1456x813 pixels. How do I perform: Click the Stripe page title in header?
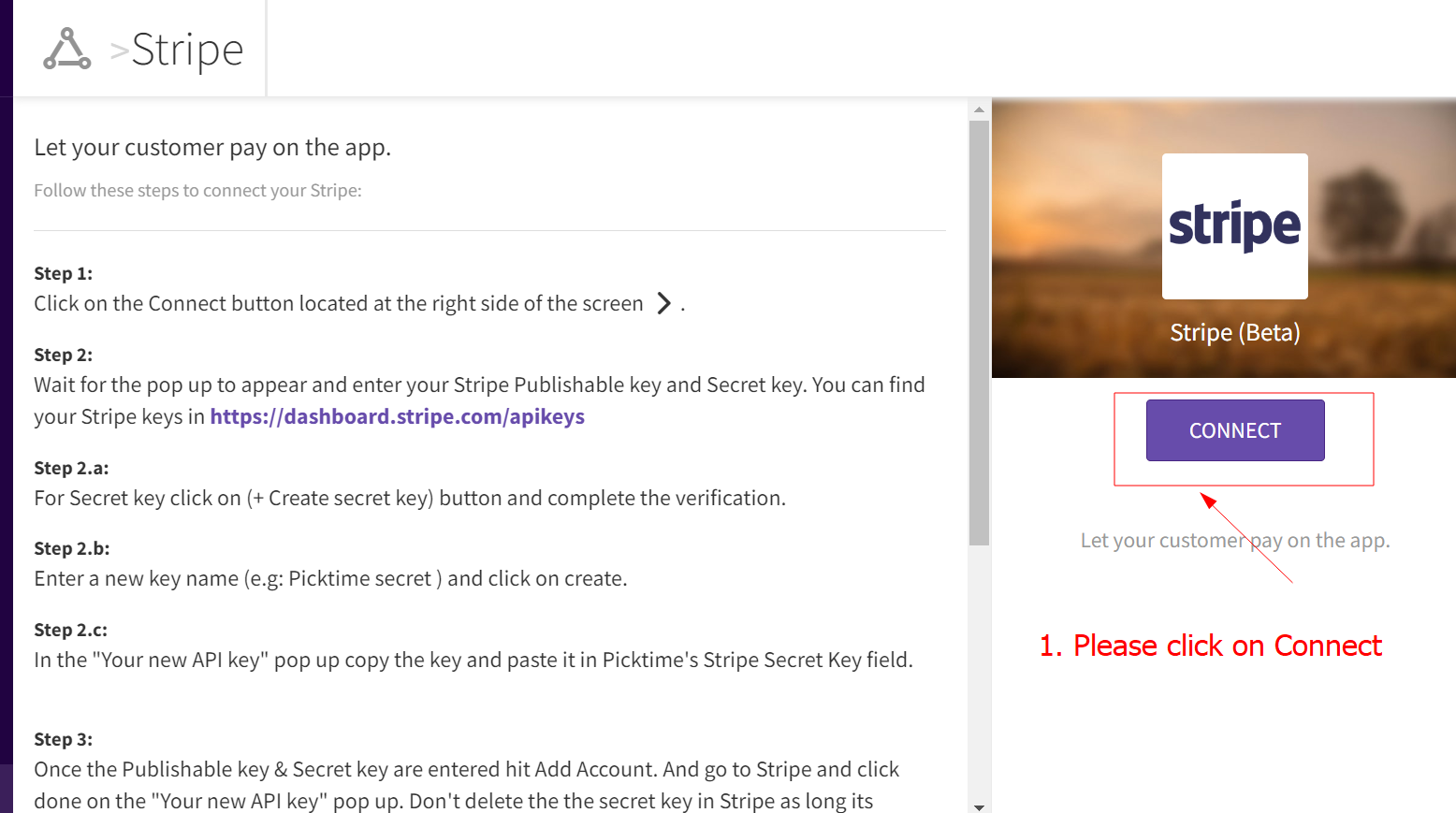click(187, 50)
